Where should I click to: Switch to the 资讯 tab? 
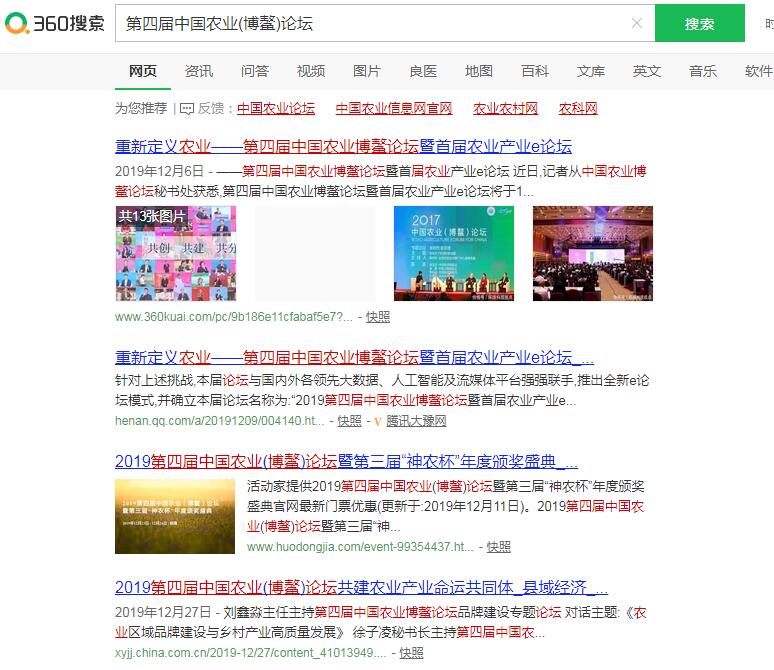199,71
